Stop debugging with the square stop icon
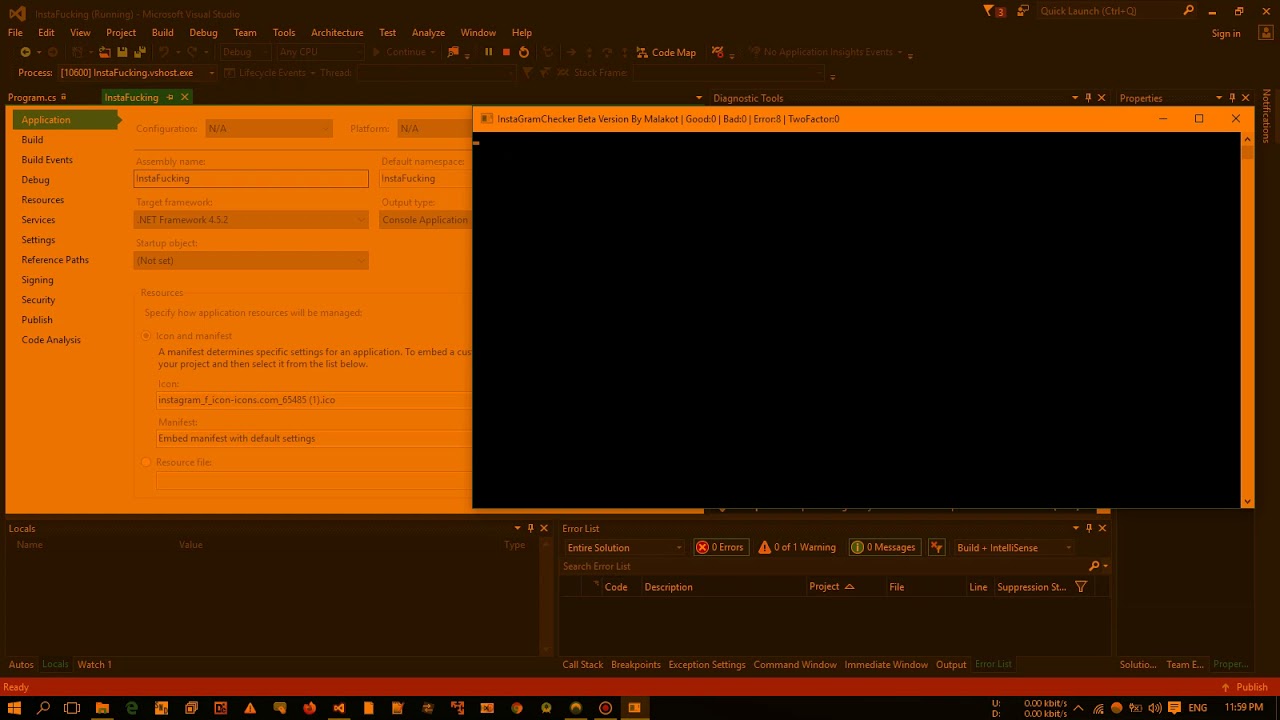Screen dimensions: 1280x720 506,52
